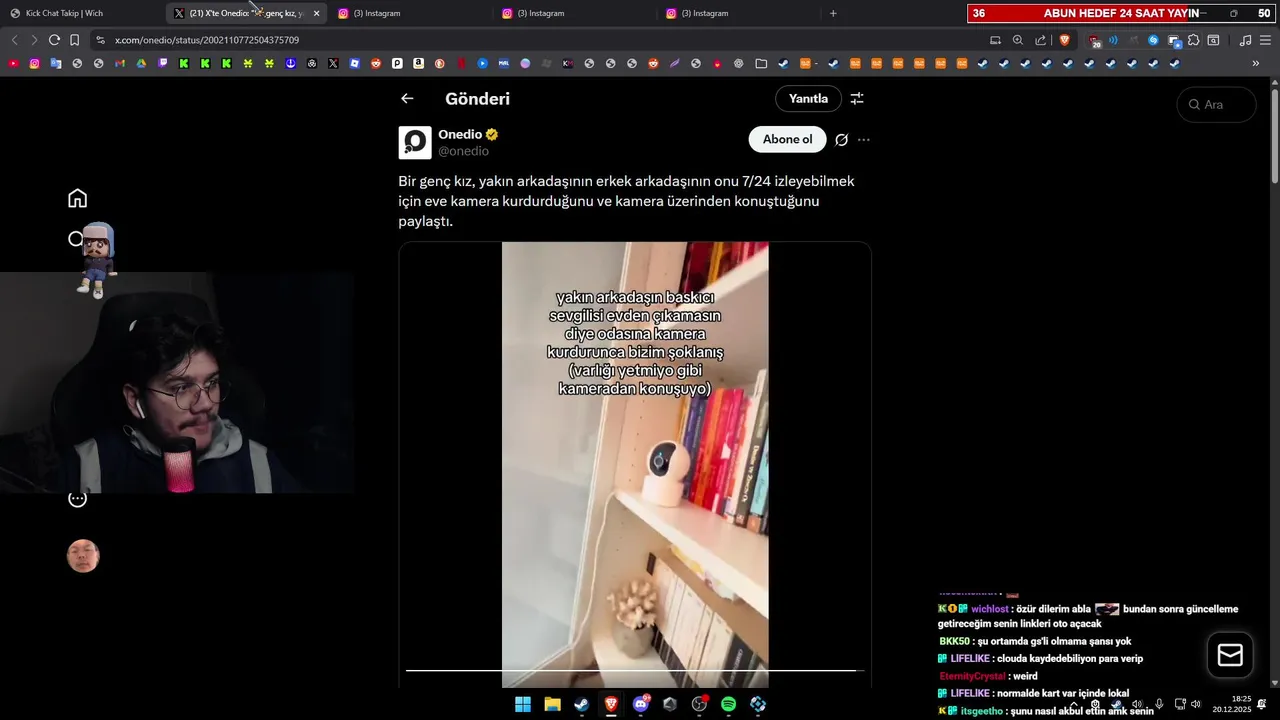Open the browser Extensions puzzle icon
This screenshot has height=720, width=1280.
click(x=1193, y=40)
